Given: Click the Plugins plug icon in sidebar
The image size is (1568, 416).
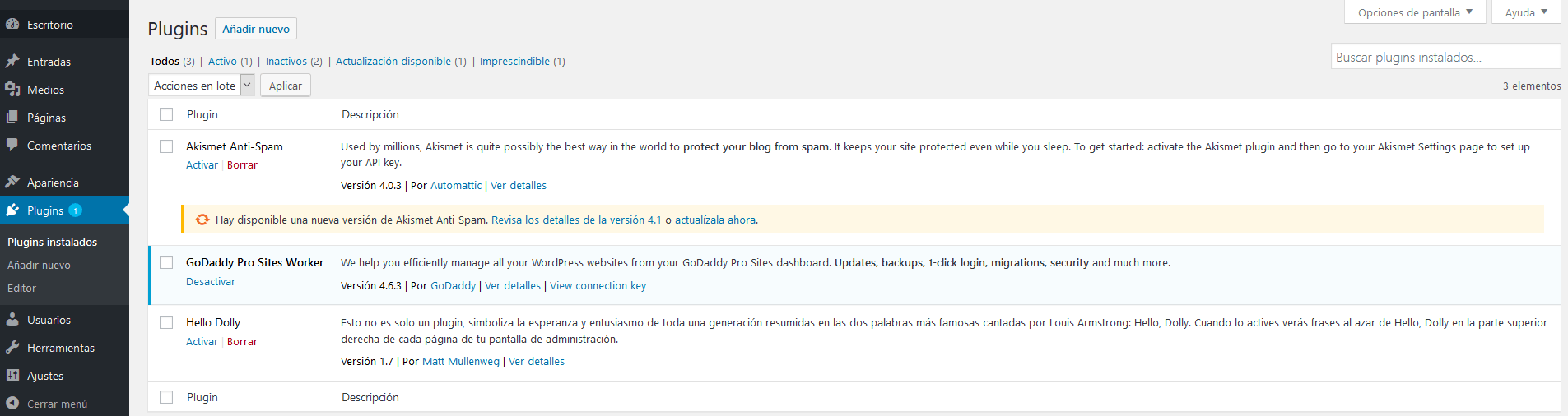Looking at the screenshot, I should point(12,210).
